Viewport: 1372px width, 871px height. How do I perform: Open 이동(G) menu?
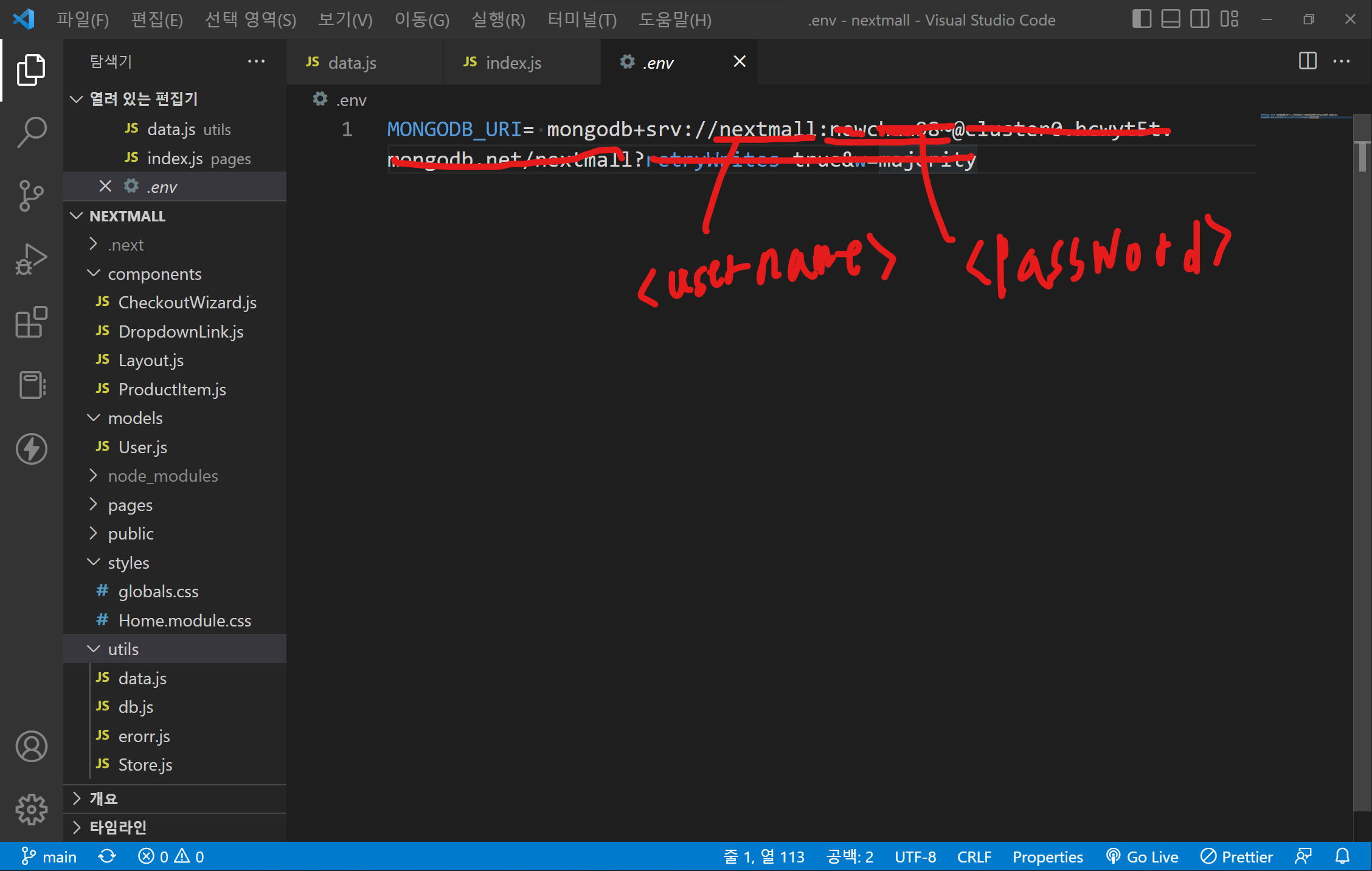(422, 19)
